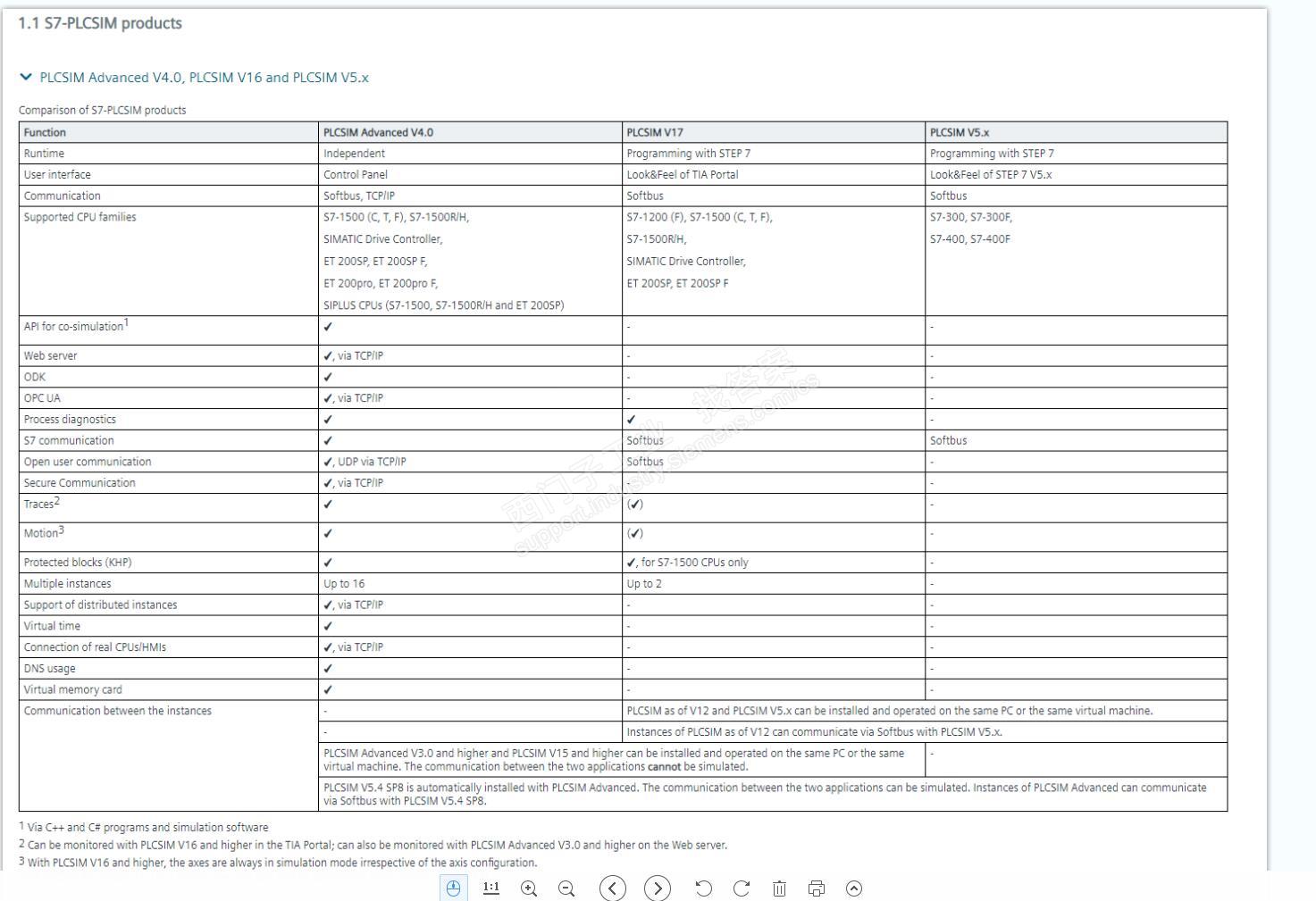The height and width of the screenshot is (901, 1316).
Task: Rotate the image counterclockwise
Action: pyautogui.click(x=704, y=888)
